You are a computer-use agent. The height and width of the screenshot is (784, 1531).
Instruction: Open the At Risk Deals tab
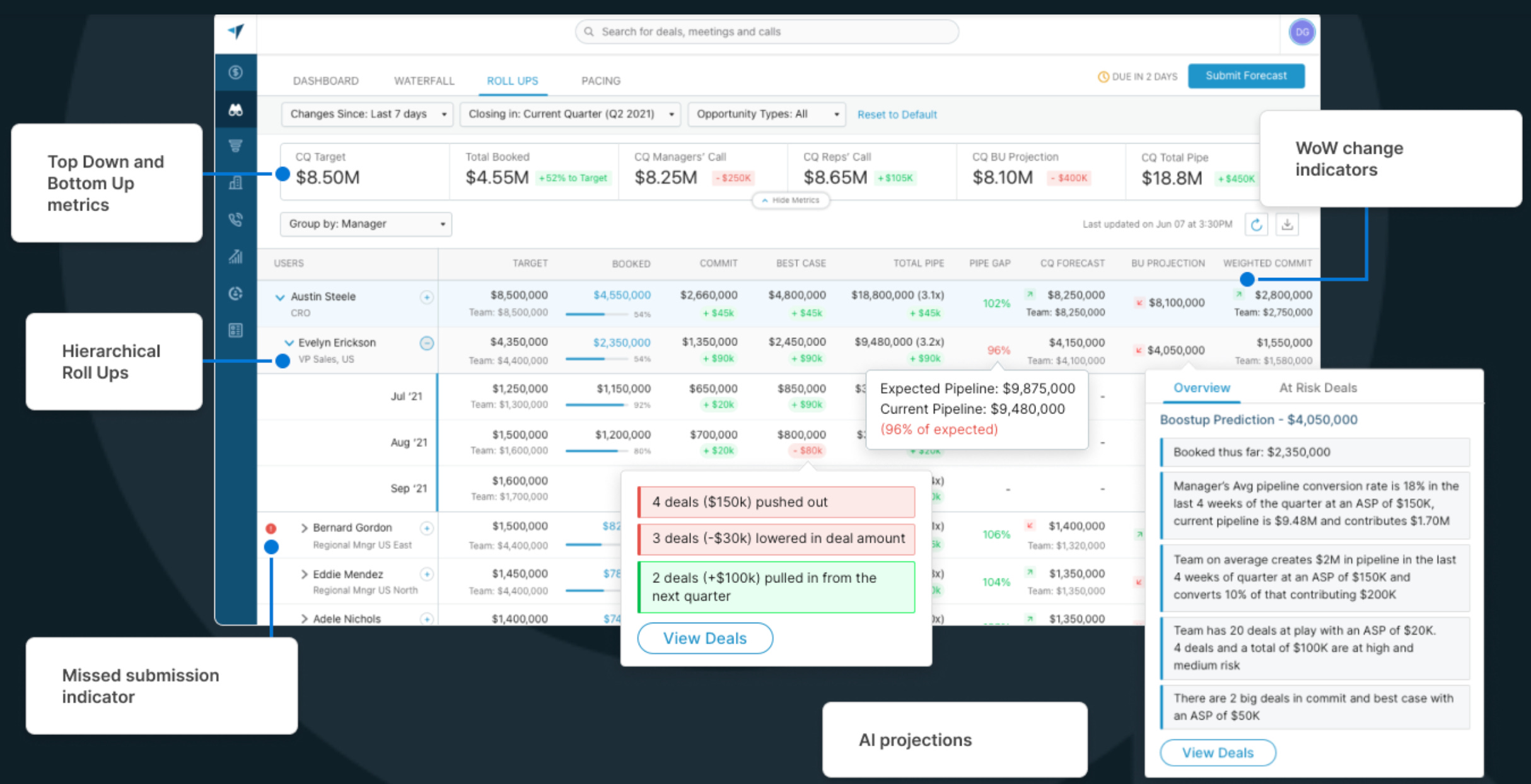pyautogui.click(x=1317, y=388)
